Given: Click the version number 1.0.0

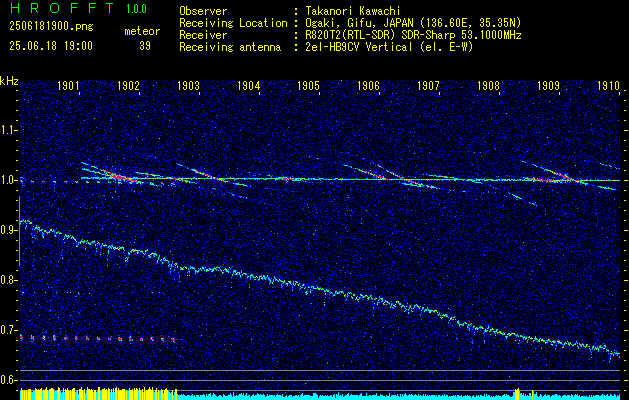Looking at the screenshot, I should tap(136, 8).
